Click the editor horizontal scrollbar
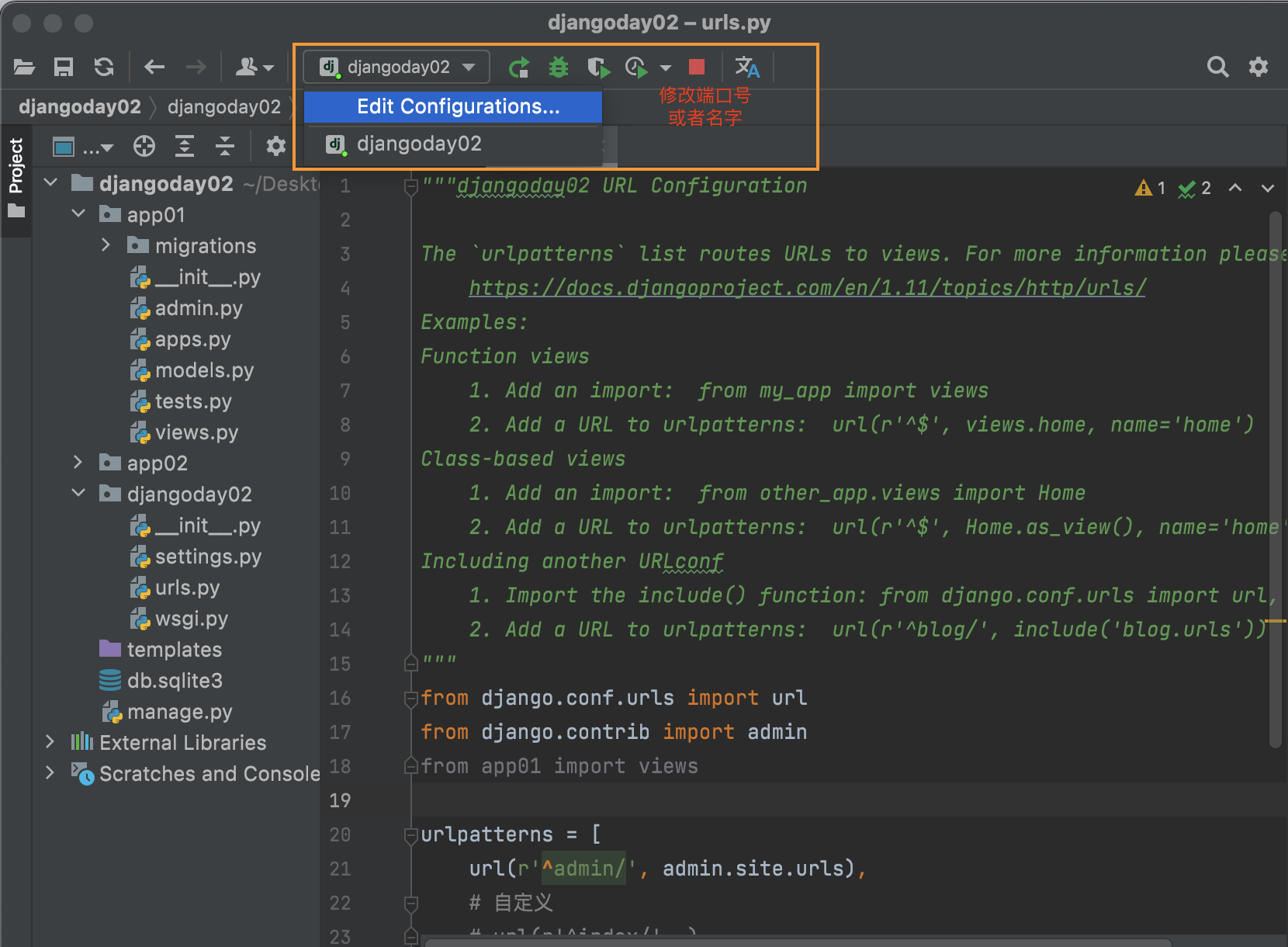 799,942
